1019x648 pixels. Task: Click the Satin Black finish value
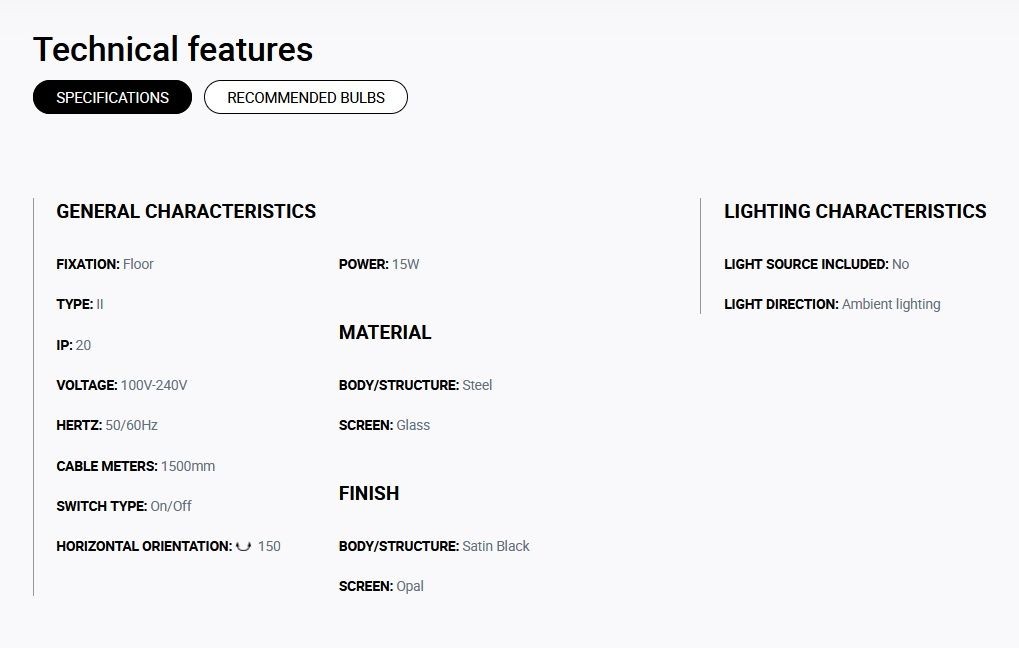point(495,546)
